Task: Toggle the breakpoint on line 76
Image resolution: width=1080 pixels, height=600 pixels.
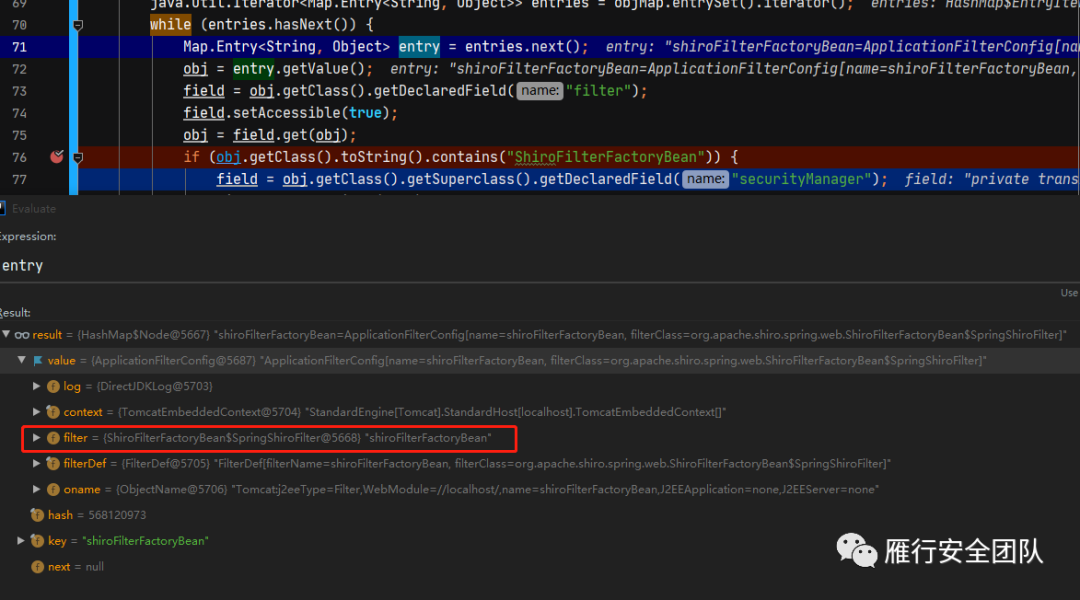Action: 56,157
